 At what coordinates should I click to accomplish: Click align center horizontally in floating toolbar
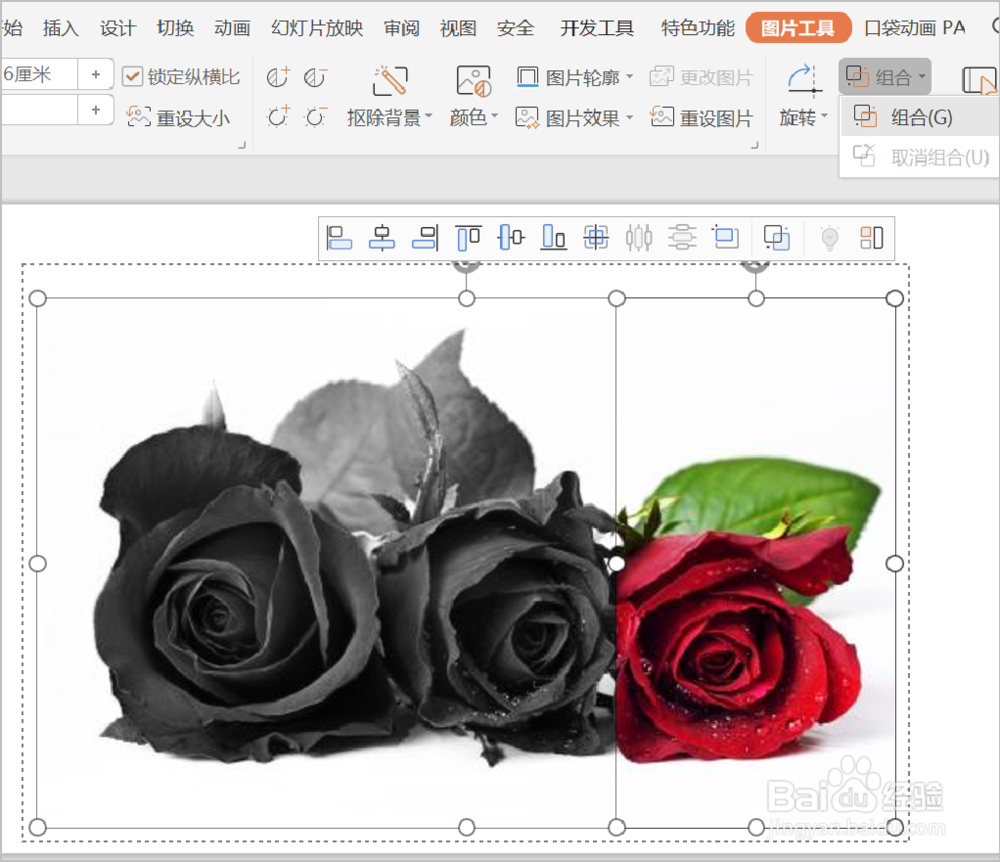pos(382,238)
